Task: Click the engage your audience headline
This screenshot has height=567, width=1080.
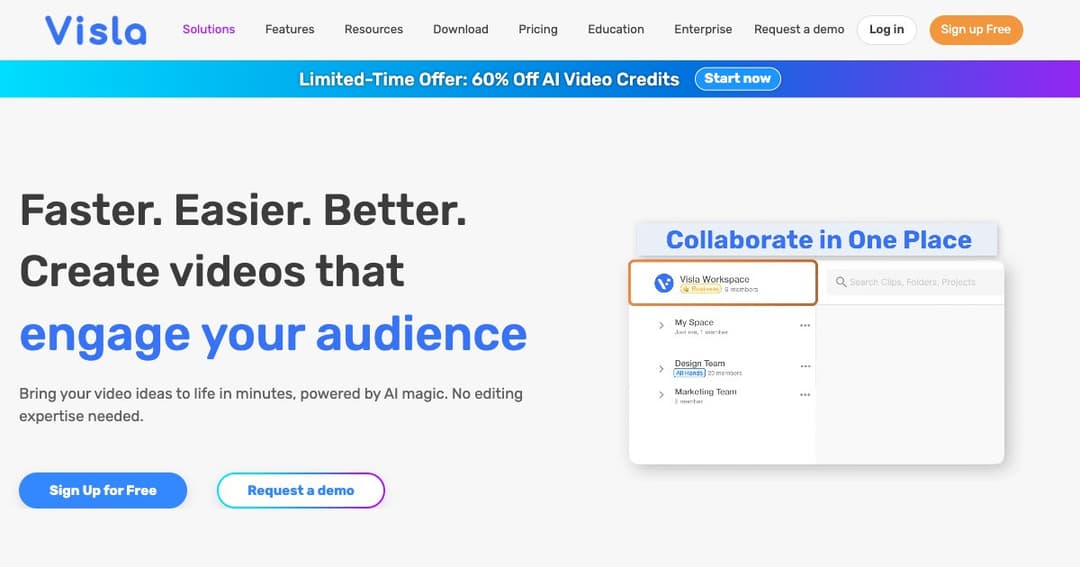Action: pos(273,336)
